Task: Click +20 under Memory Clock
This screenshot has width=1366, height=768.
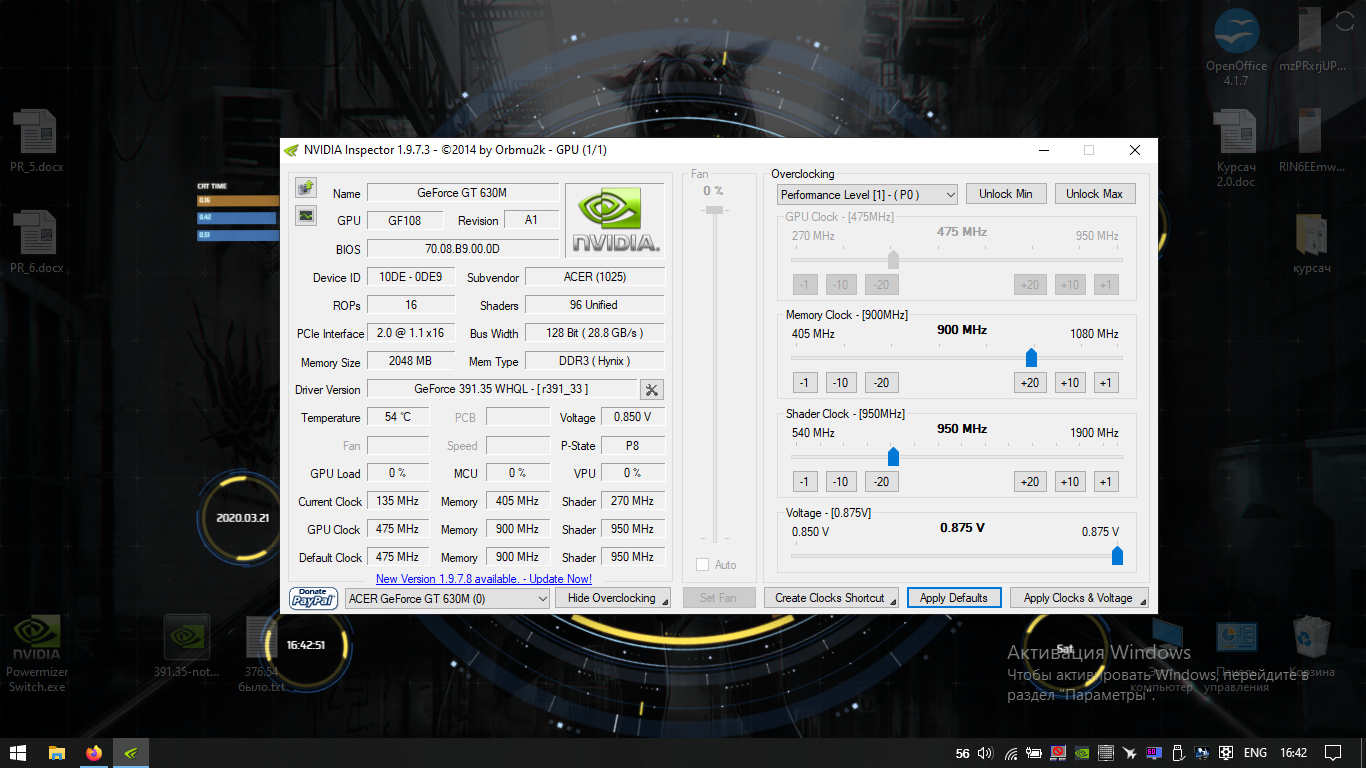Action: pyautogui.click(x=1030, y=383)
